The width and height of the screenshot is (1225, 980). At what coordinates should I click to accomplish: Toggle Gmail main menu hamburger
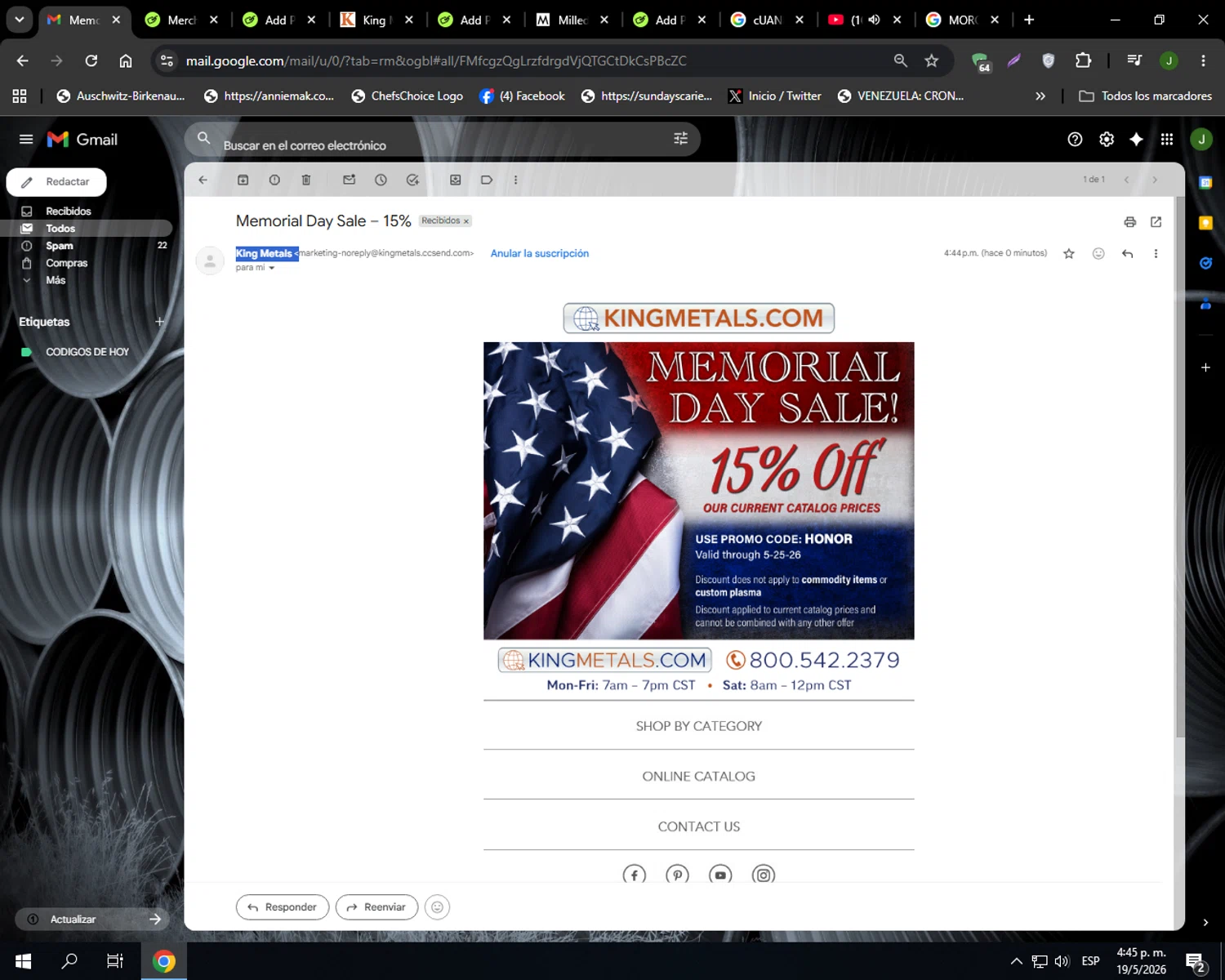[x=26, y=140]
